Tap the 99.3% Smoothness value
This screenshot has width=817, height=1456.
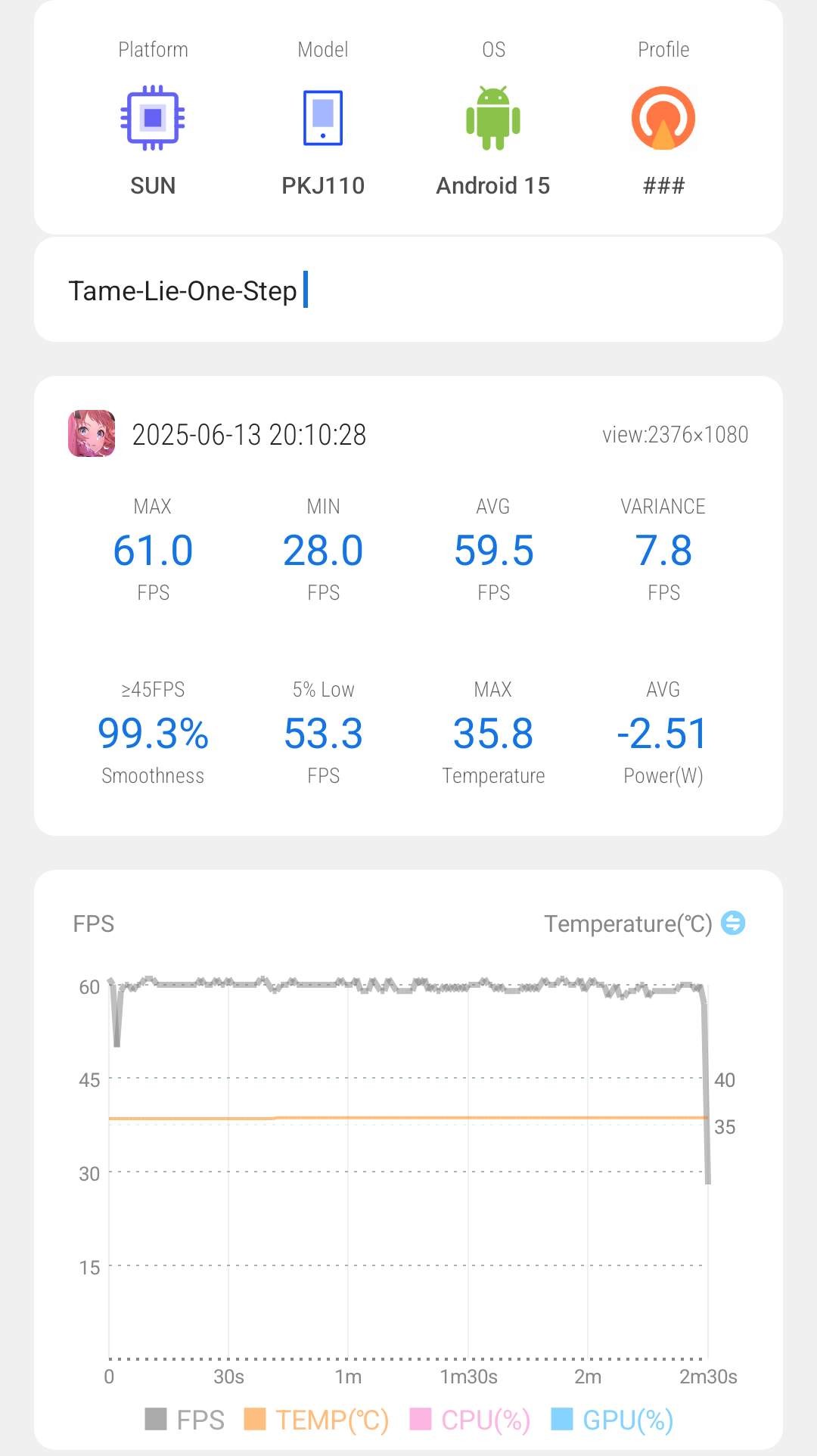pyautogui.click(x=153, y=734)
